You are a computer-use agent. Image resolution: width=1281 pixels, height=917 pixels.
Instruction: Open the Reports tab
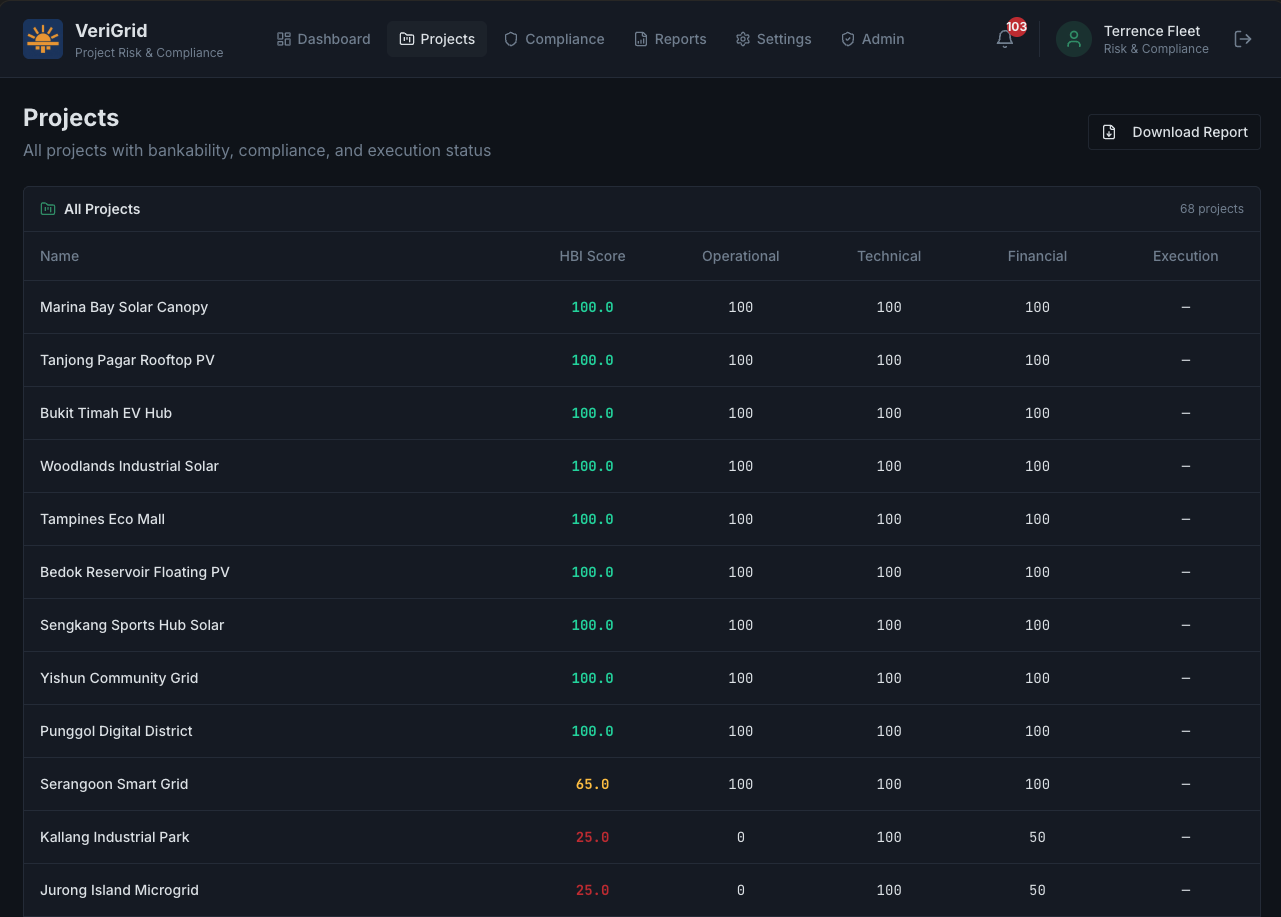coord(670,39)
